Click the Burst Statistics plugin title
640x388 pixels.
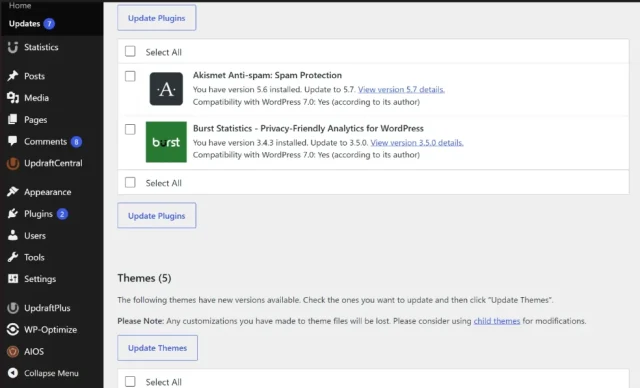click(308, 128)
